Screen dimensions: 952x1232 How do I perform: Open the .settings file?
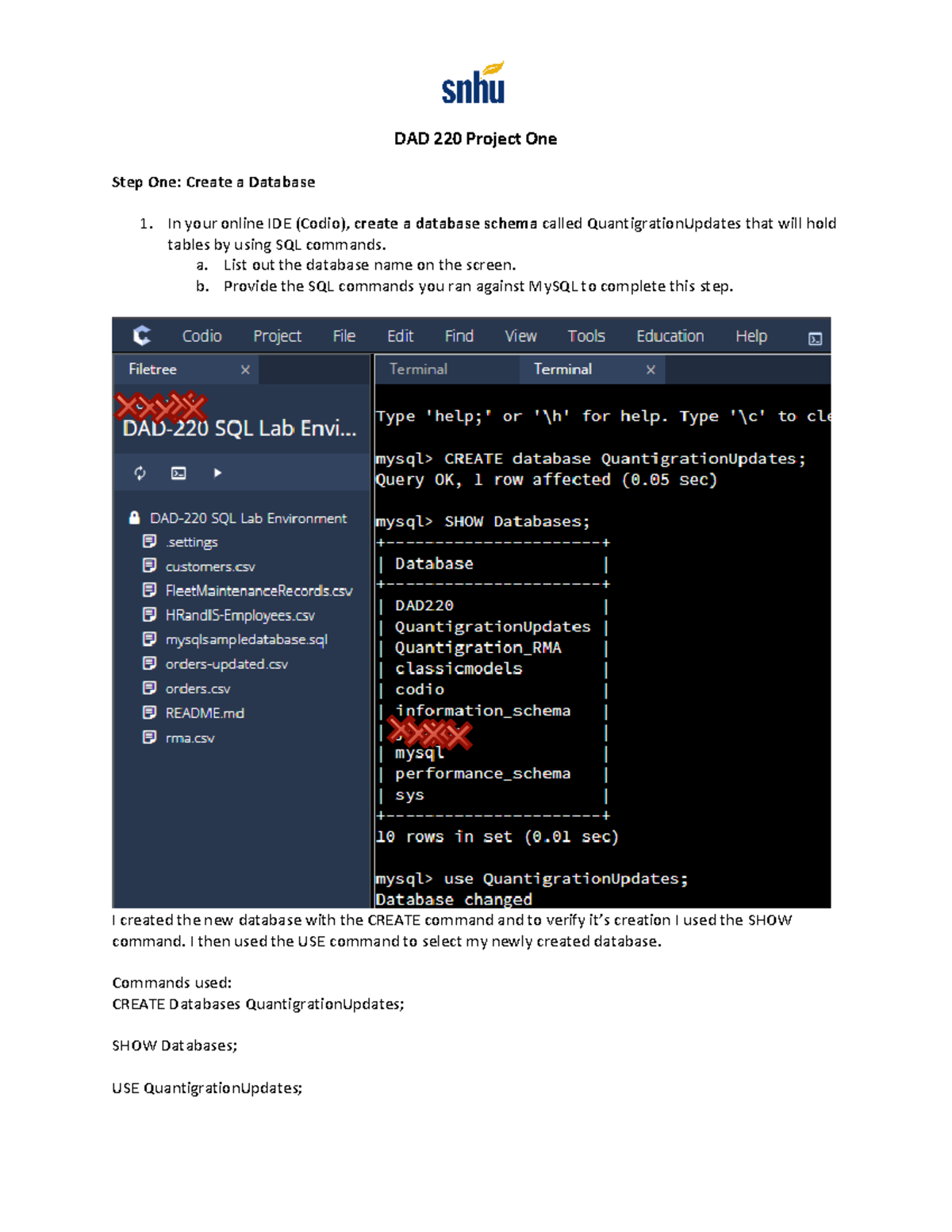click(190, 542)
